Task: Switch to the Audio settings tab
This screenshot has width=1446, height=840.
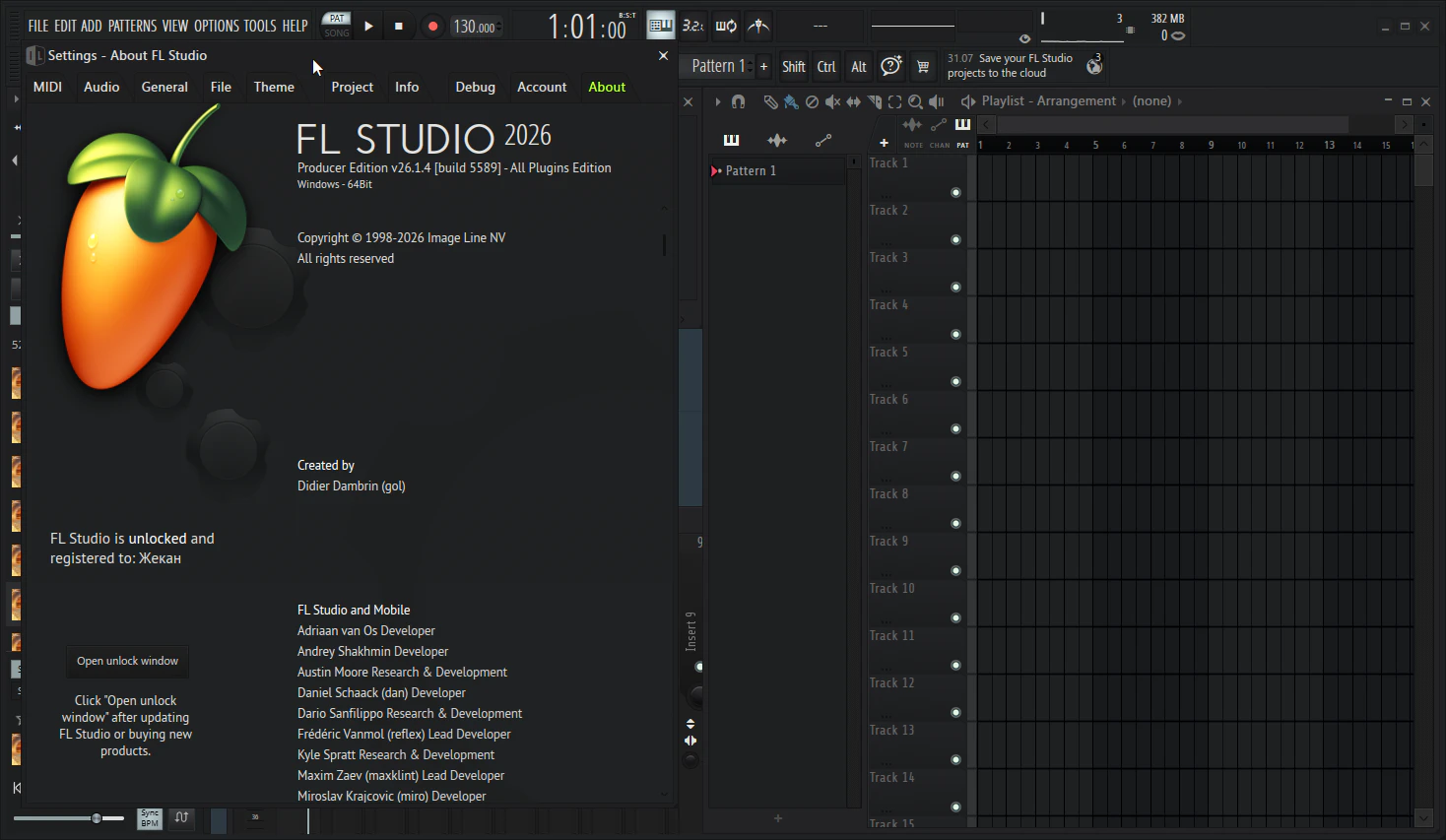Action: point(101,87)
